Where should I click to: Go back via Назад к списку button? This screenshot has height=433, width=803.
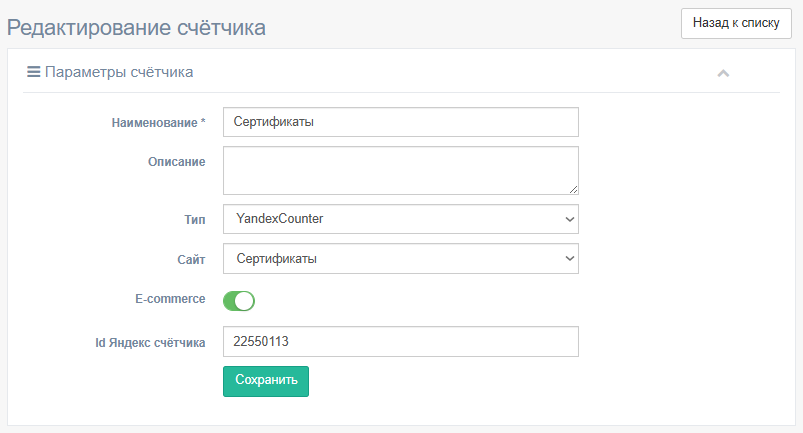pos(736,23)
